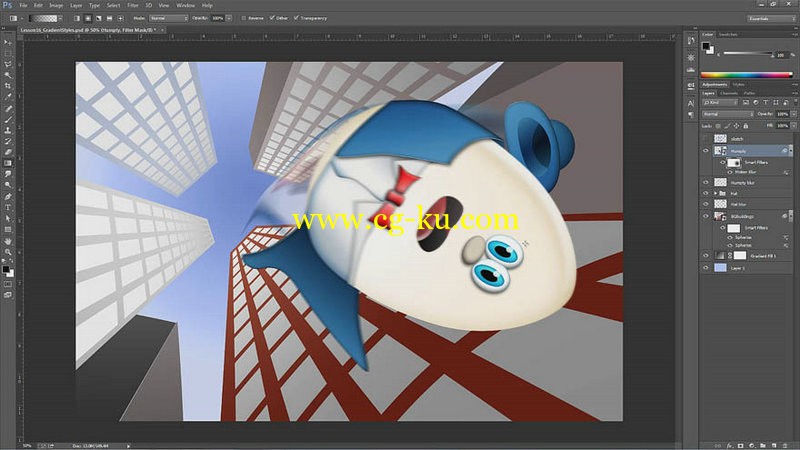
Task: Open the Essentials workspace dropdown
Action: click(x=770, y=18)
